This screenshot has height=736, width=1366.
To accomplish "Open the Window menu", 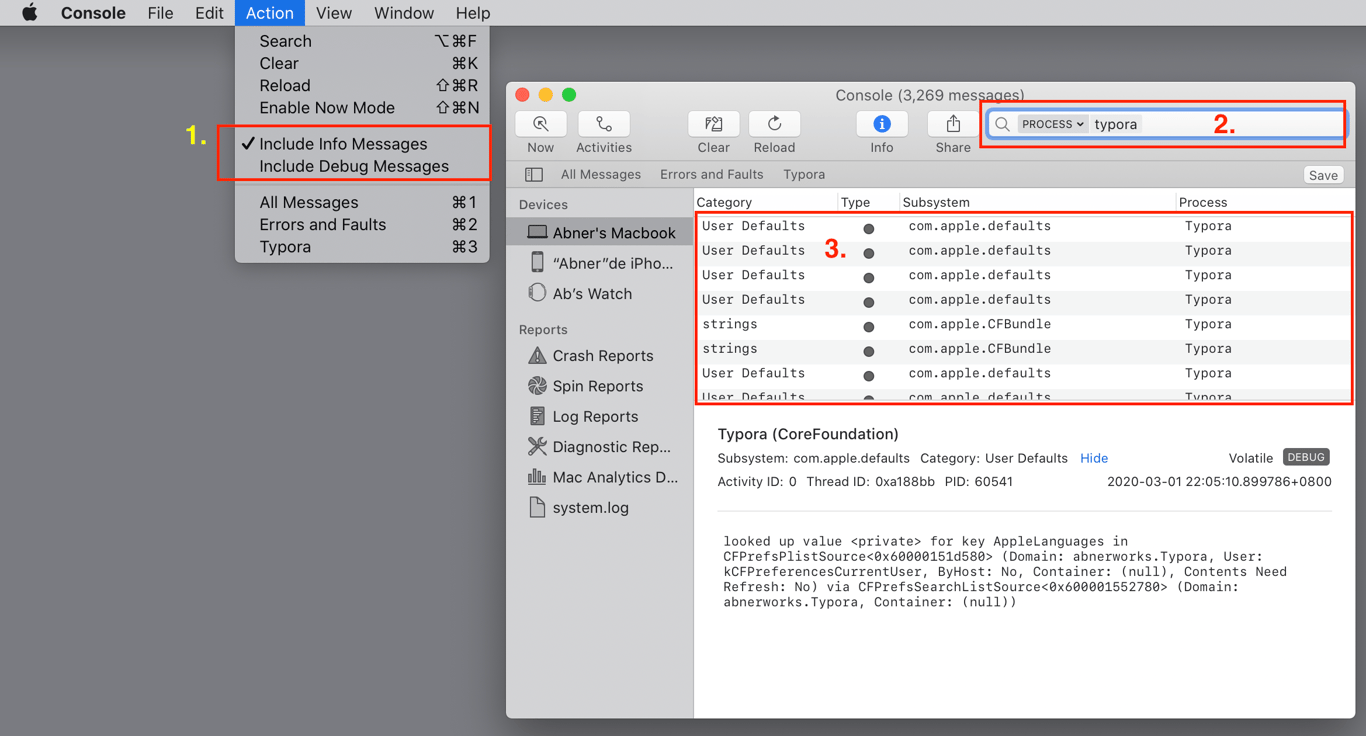I will coord(404,13).
